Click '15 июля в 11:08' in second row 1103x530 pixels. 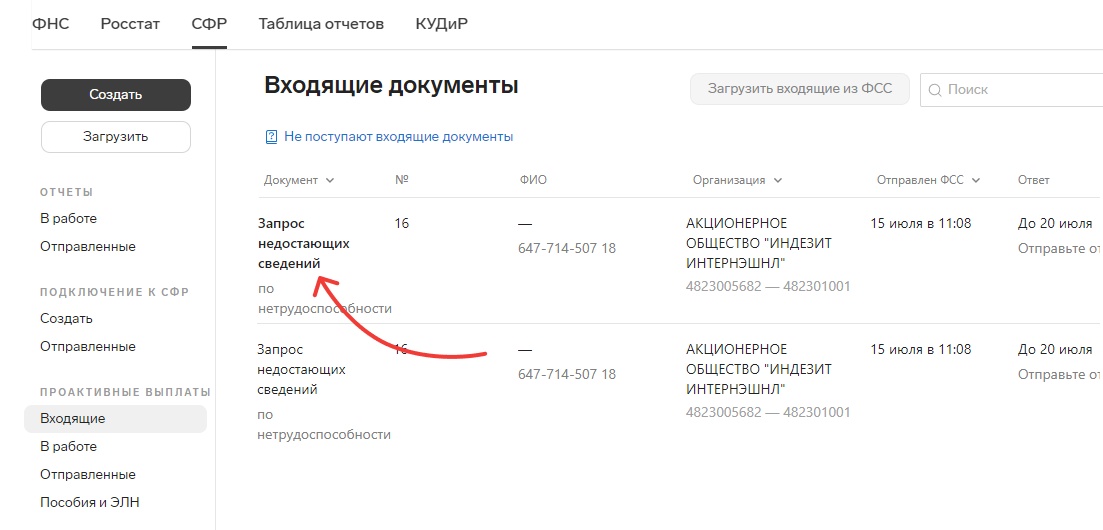click(921, 350)
